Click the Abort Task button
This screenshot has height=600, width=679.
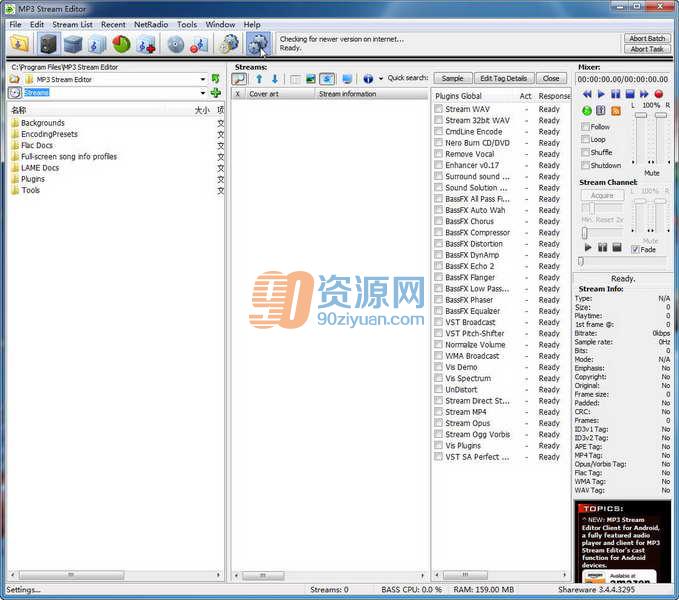pos(647,49)
